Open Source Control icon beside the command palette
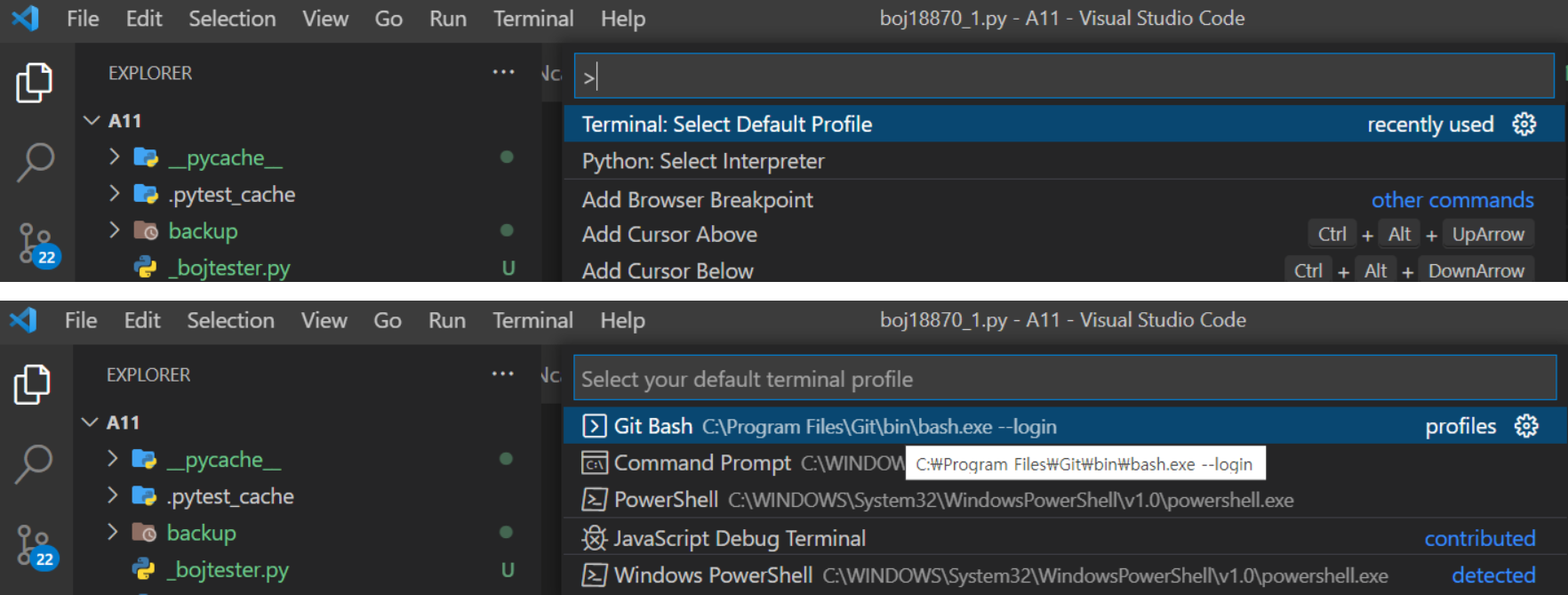 37,245
